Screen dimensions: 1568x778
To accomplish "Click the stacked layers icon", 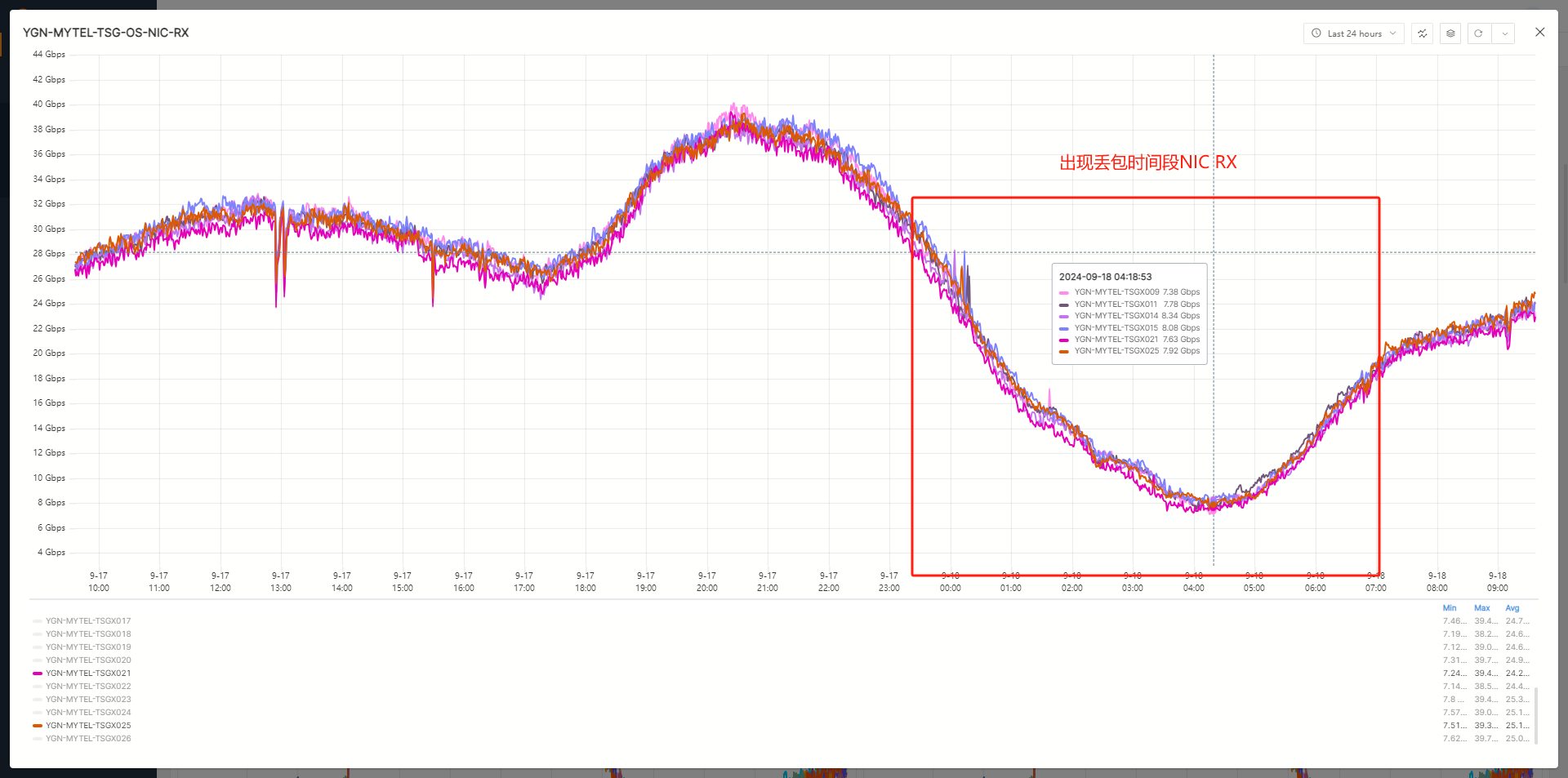I will tap(1450, 33).
